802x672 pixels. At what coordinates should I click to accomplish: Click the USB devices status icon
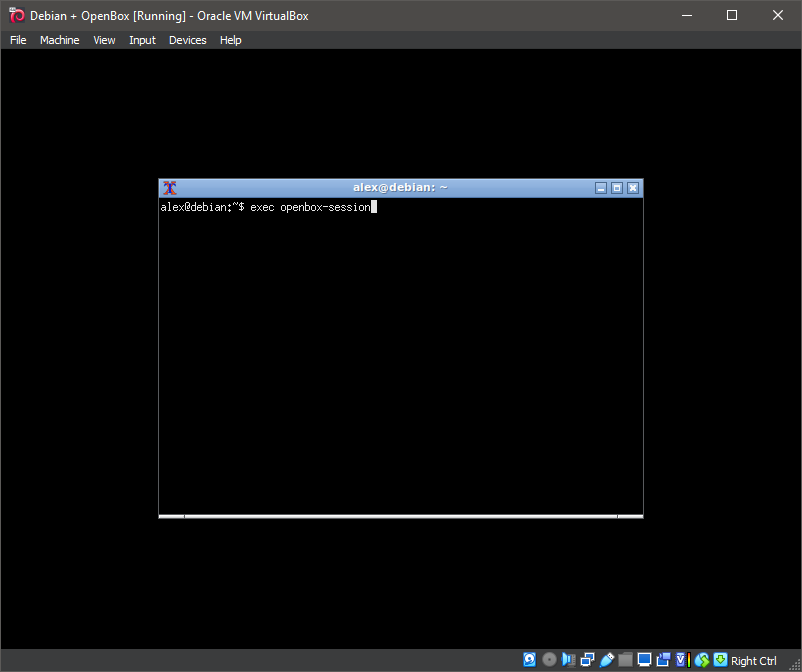tap(607, 660)
